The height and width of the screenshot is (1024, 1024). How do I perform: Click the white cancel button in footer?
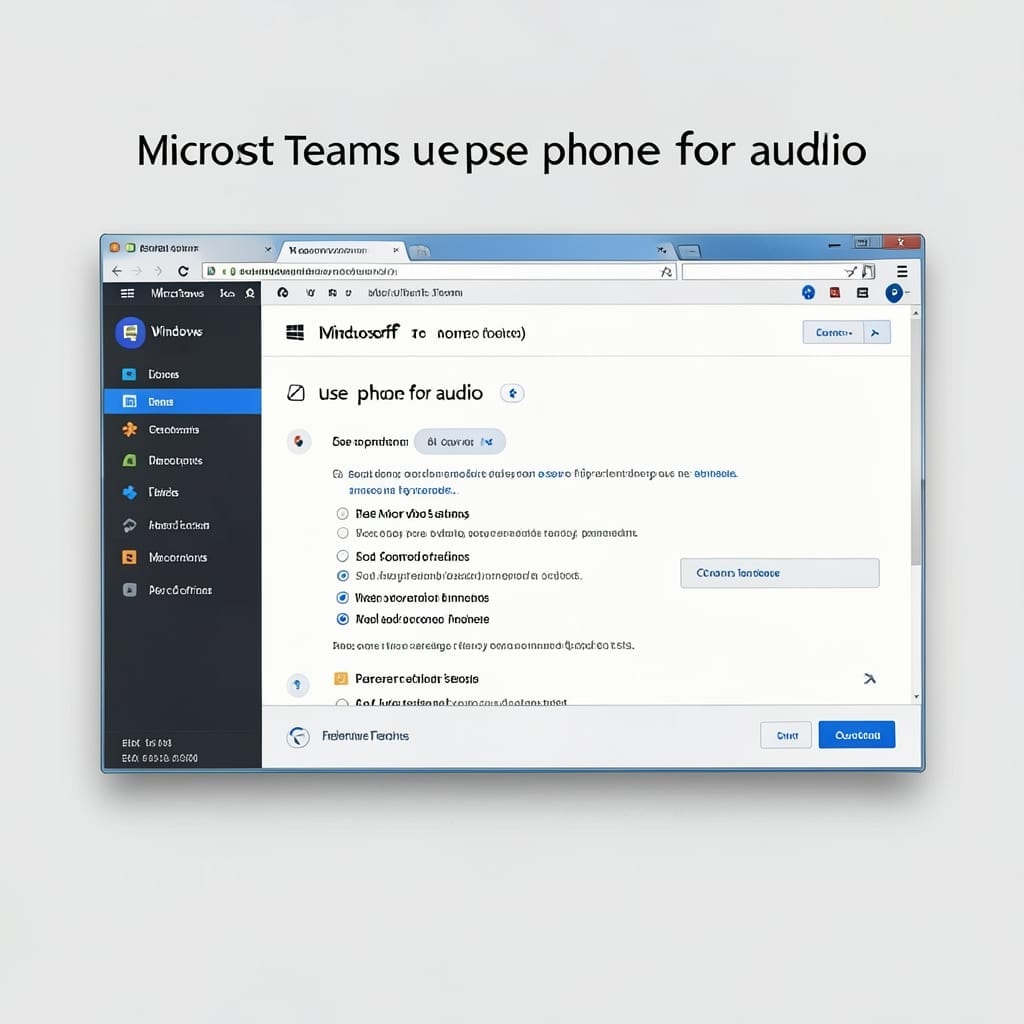pos(786,735)
